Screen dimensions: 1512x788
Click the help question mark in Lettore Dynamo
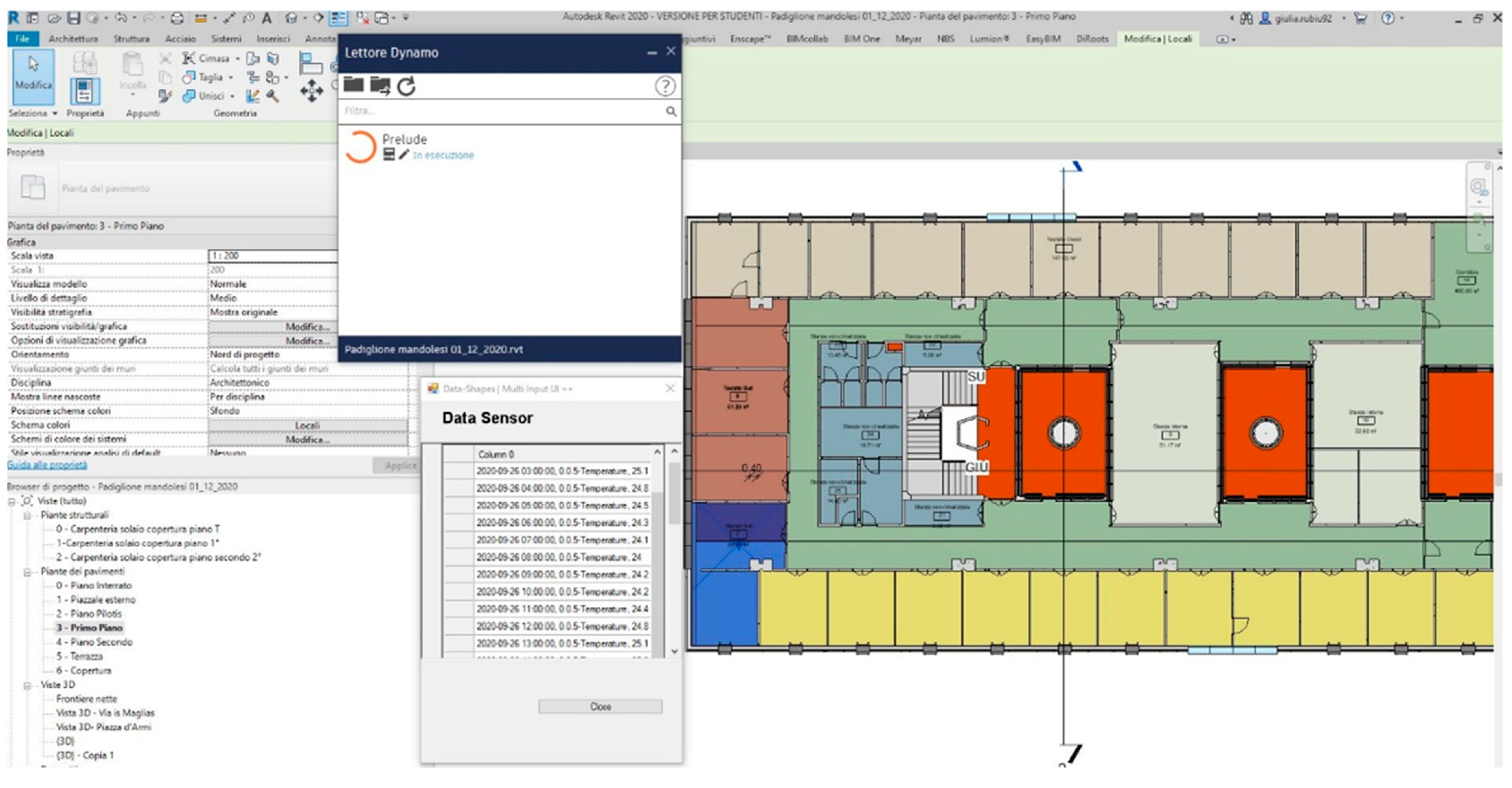point(664,87)
